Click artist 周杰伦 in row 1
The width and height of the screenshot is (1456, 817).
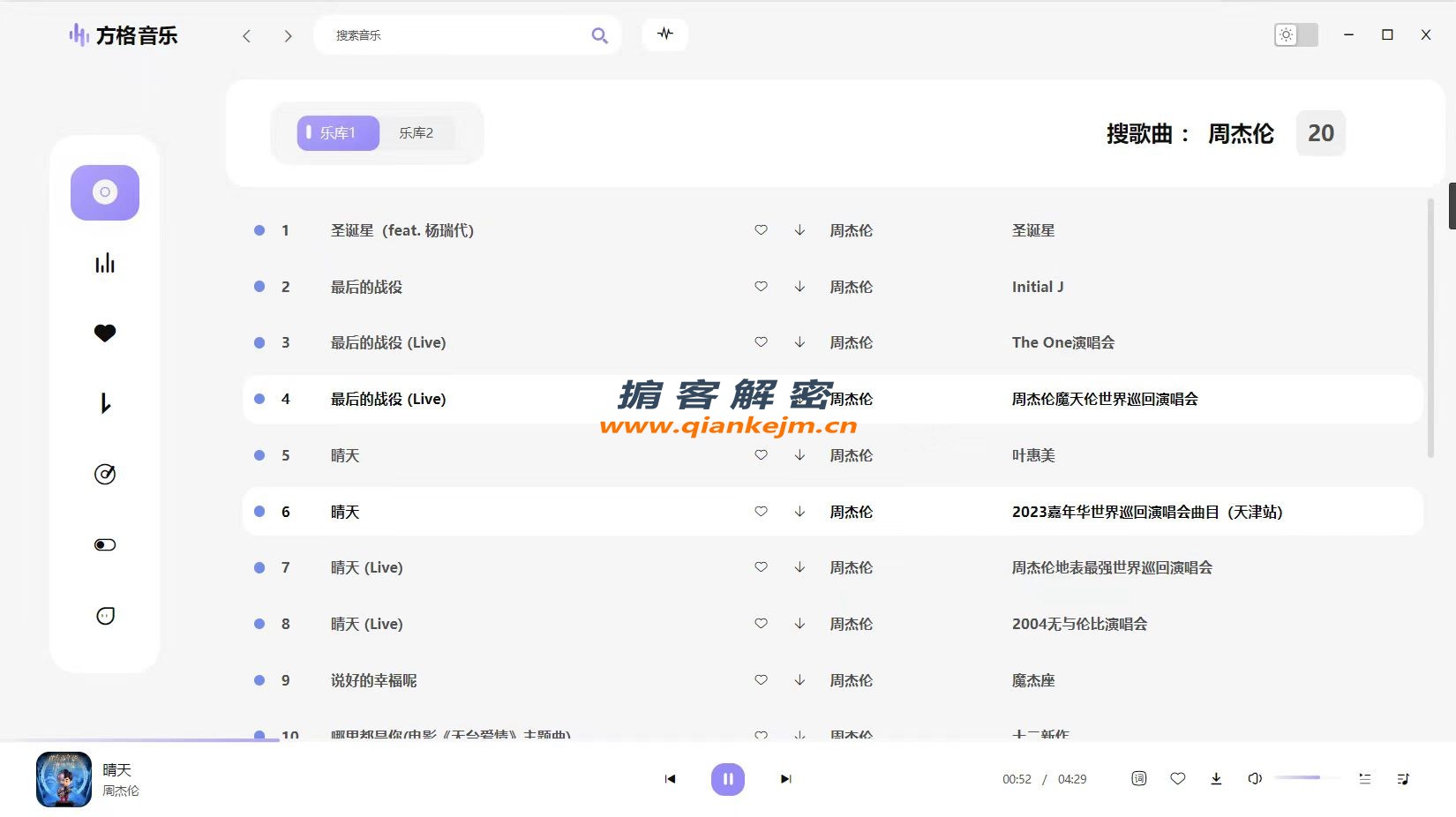coord(851,230)
